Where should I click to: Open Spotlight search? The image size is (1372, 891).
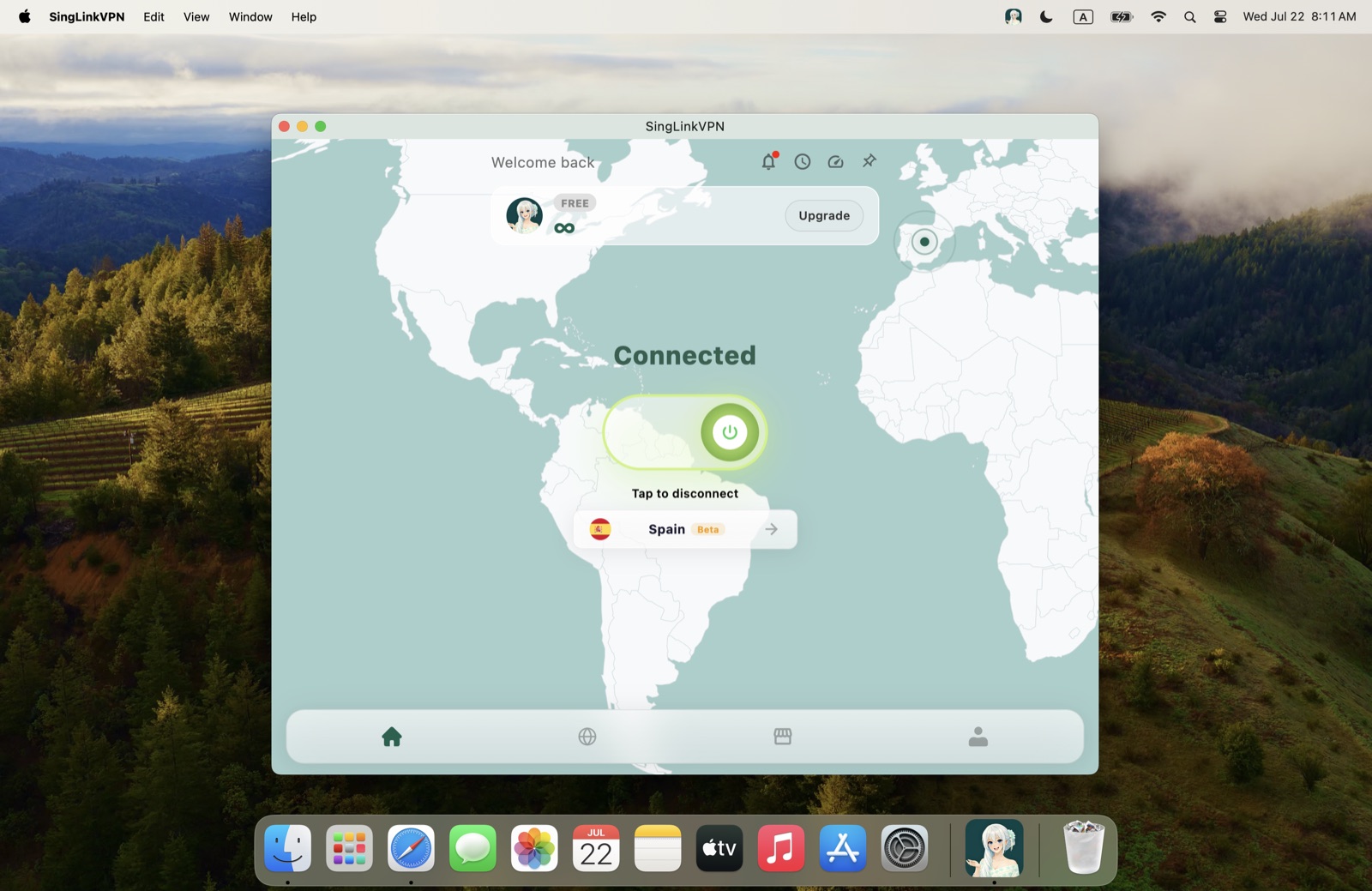pos(1190,16)
